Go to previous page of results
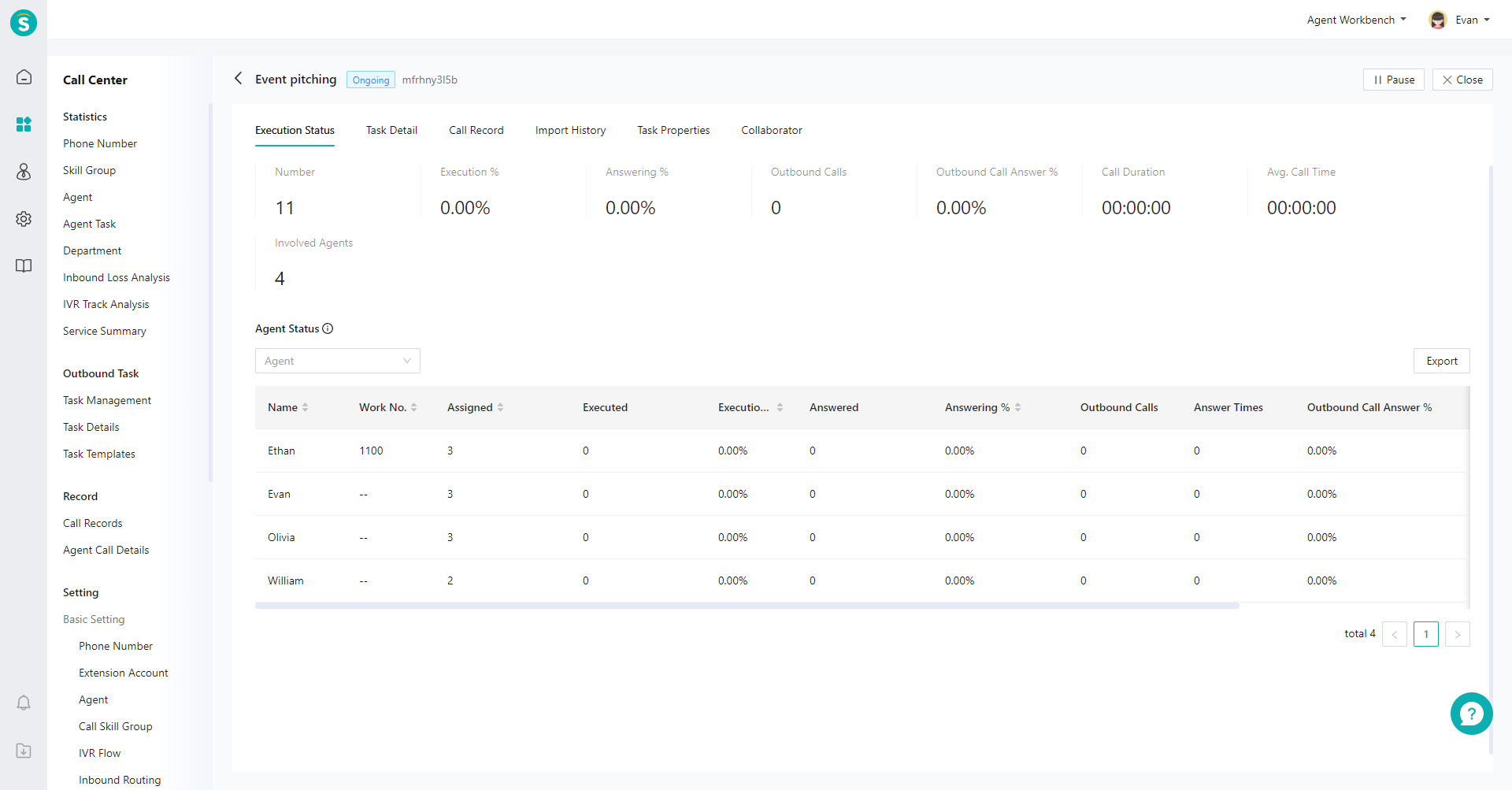 (1395, 634)
